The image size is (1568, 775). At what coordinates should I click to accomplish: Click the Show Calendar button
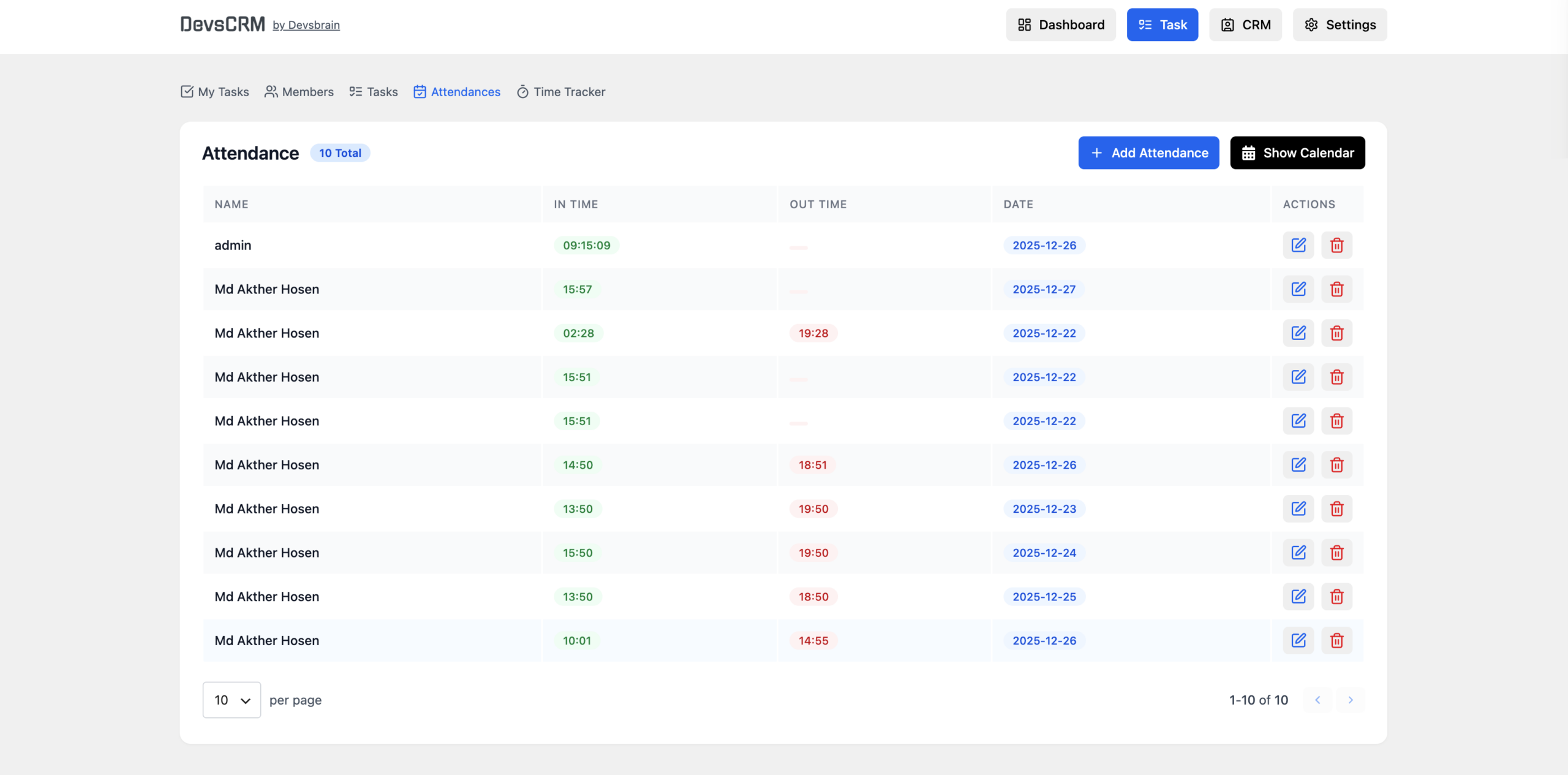(x=1298, y=153)
